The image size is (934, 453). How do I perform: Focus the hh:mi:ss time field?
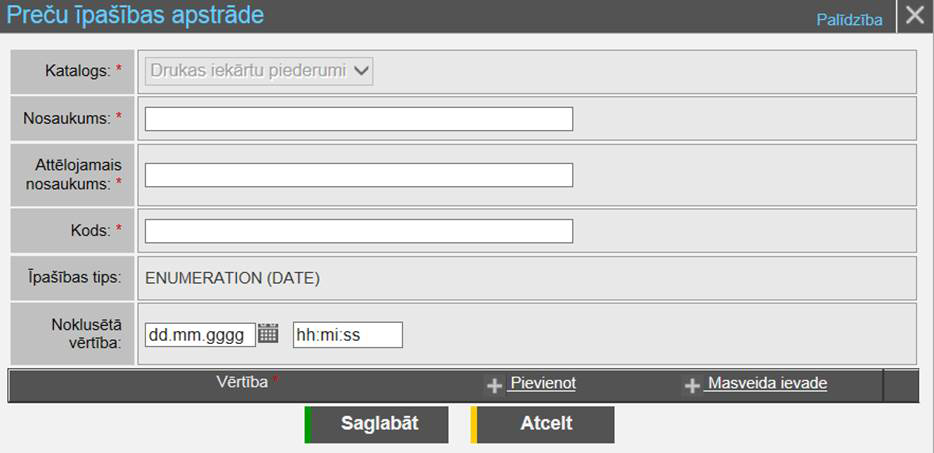point(347,335)
